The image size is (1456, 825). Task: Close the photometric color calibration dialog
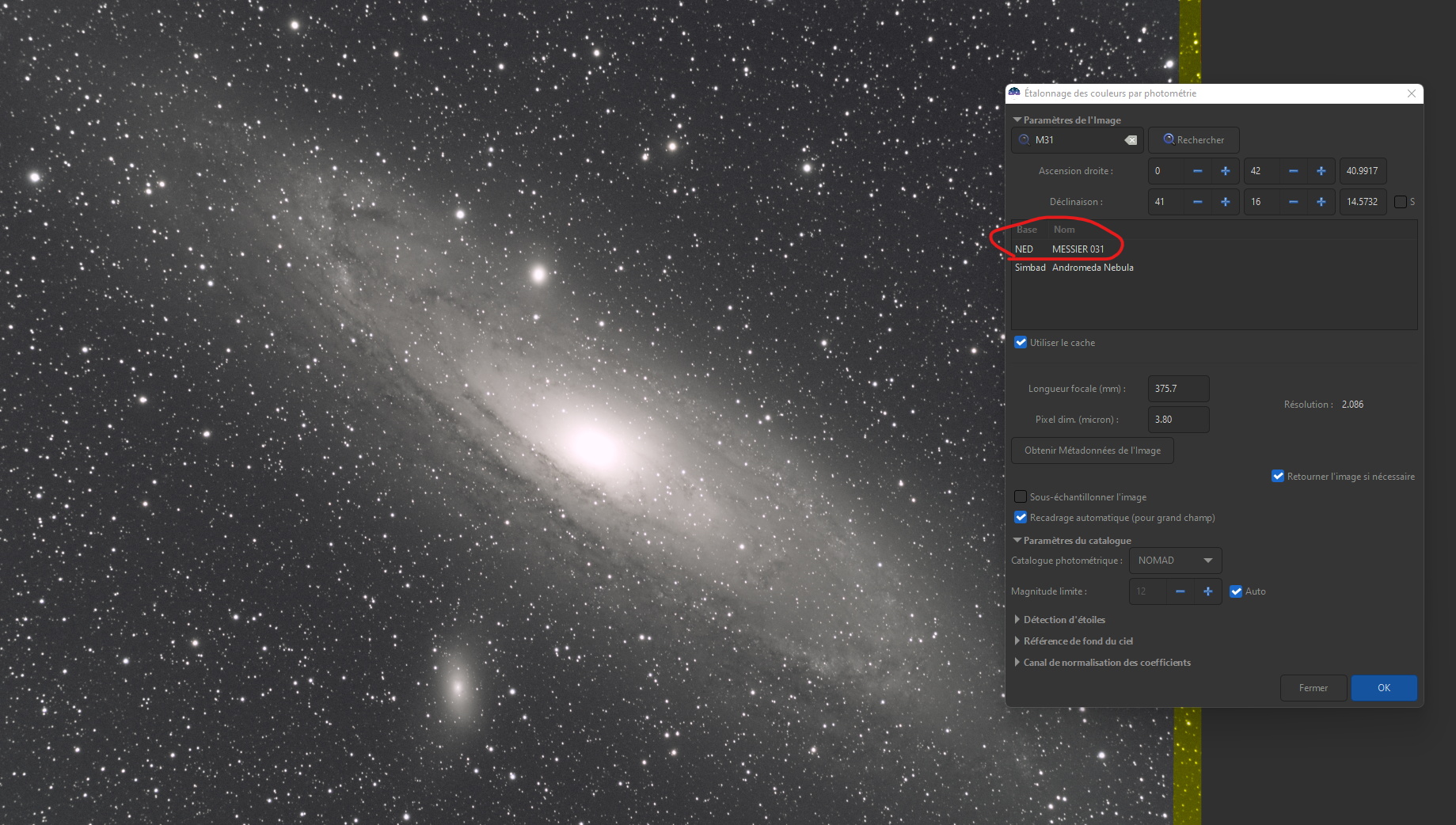(x=1412, y=93)
